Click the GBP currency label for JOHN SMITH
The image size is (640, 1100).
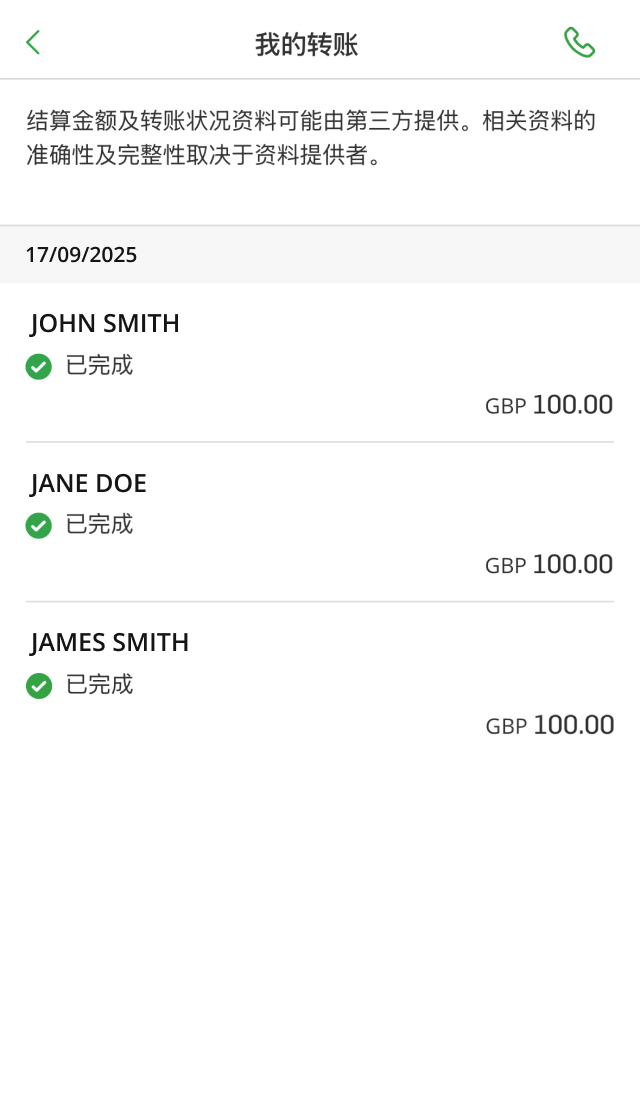(x=505, y=407)
